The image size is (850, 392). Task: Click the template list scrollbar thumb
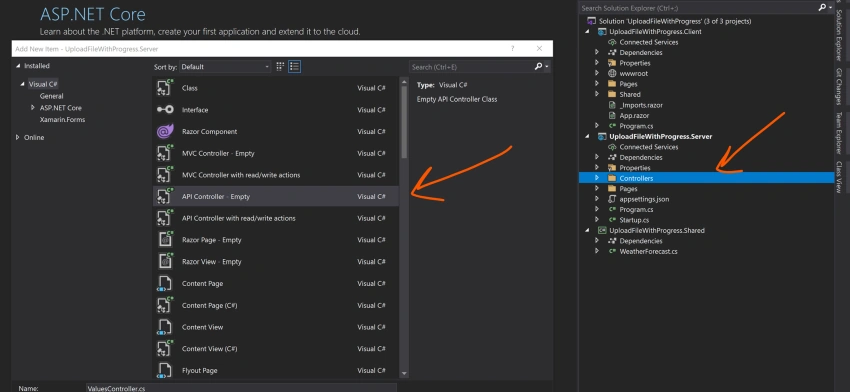point(404,123)
